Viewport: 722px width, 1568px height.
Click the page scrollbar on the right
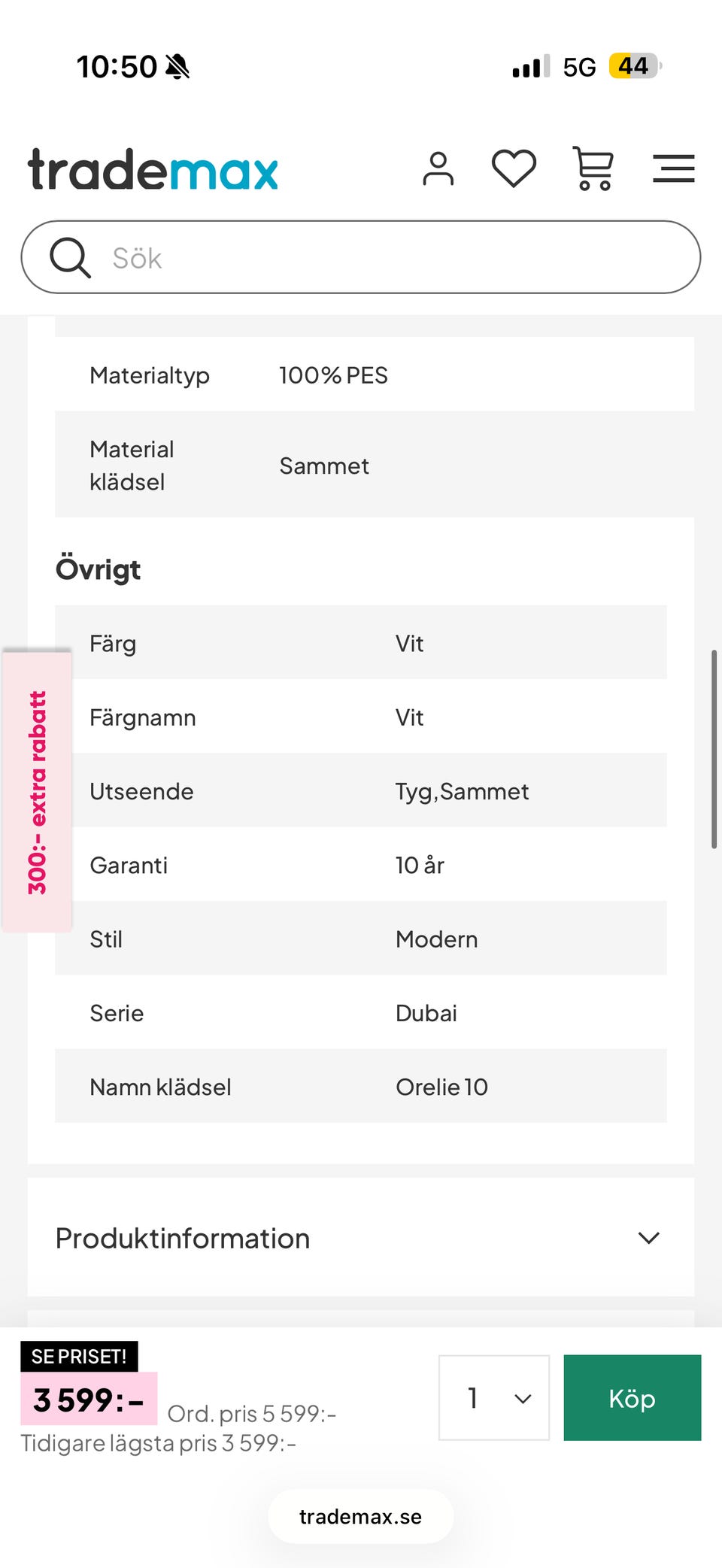pos(714,749)
